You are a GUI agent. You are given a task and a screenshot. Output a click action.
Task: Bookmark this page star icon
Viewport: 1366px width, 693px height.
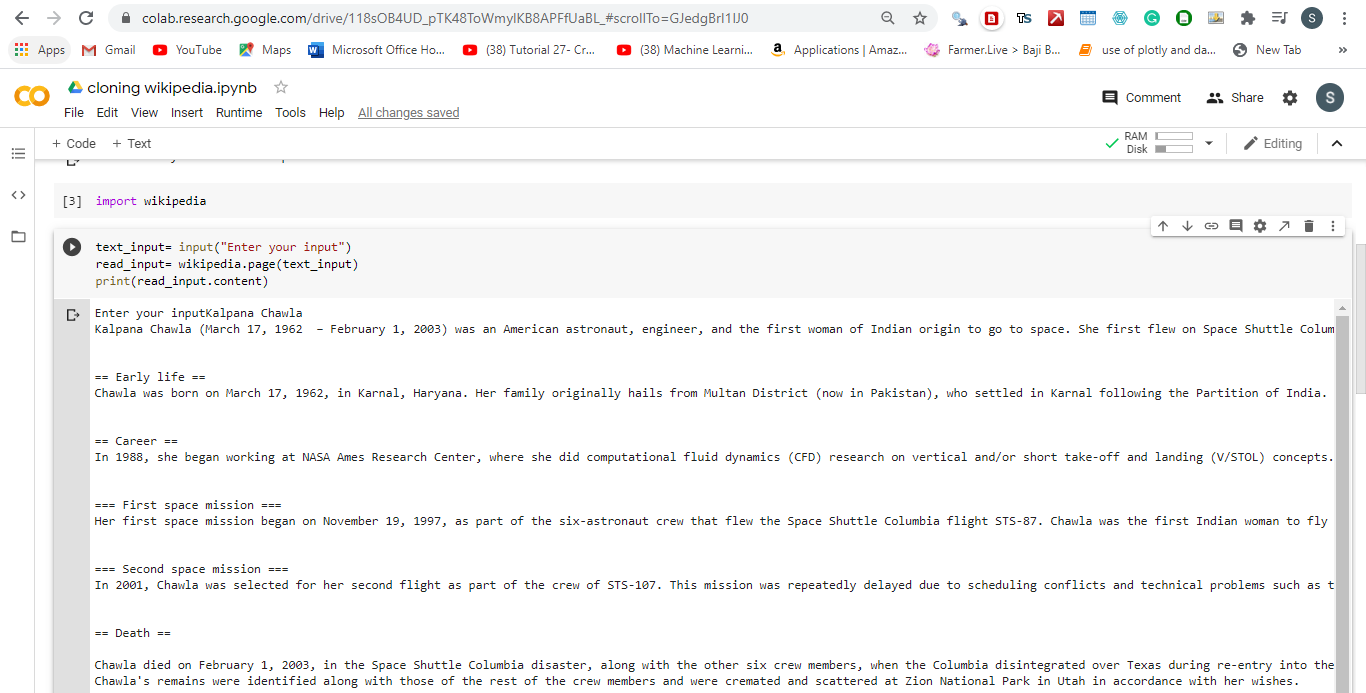coord(920,18)
